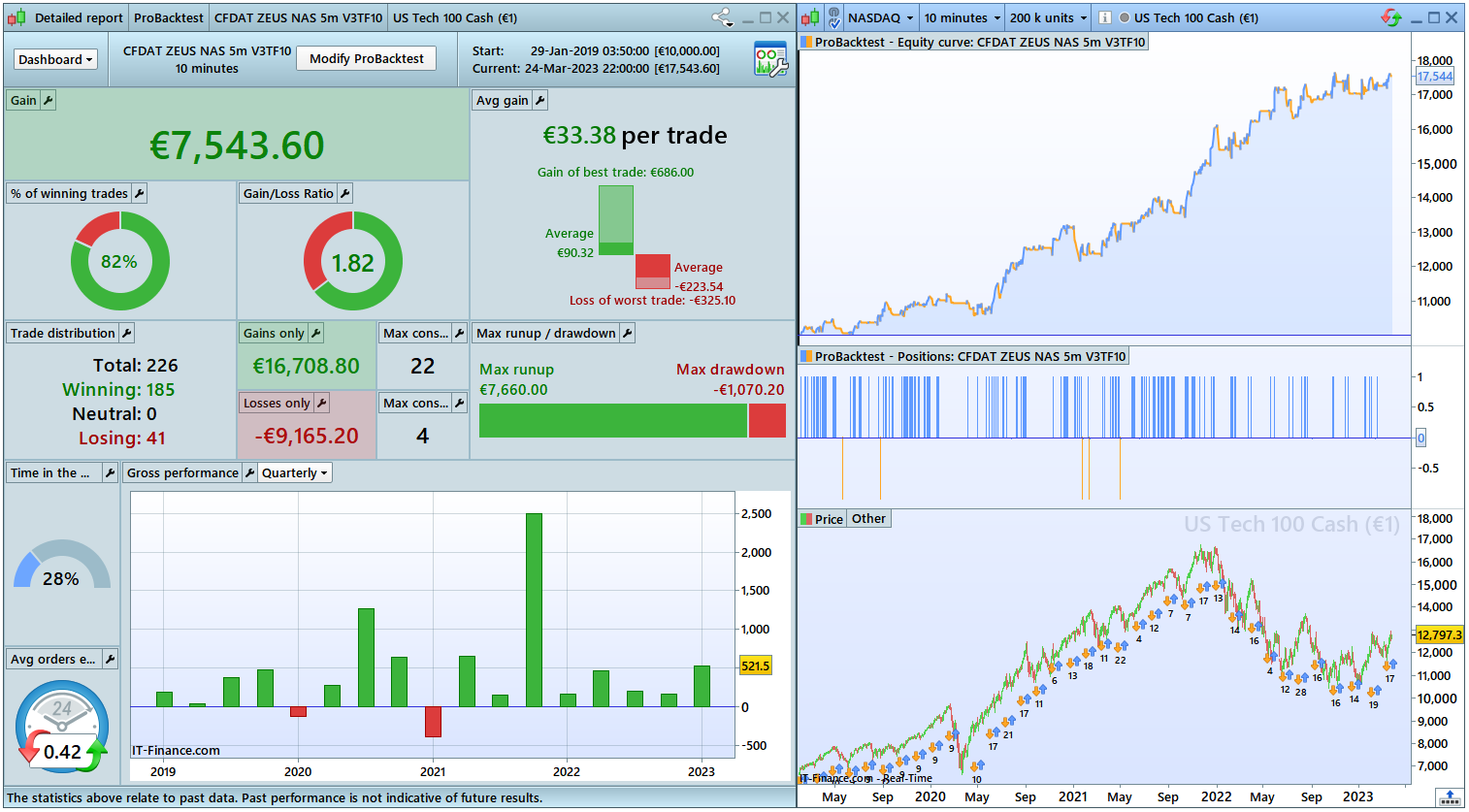Click the red Max drawdown bar segment
Viewport: 1469px width, 812px height.
point(767,421)
